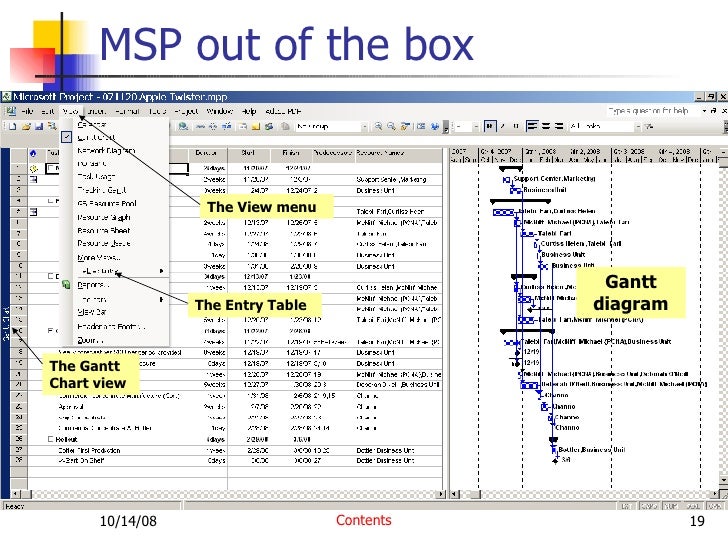
Task: Click the indicators column header icon
Action: click(x=33, y=153)
